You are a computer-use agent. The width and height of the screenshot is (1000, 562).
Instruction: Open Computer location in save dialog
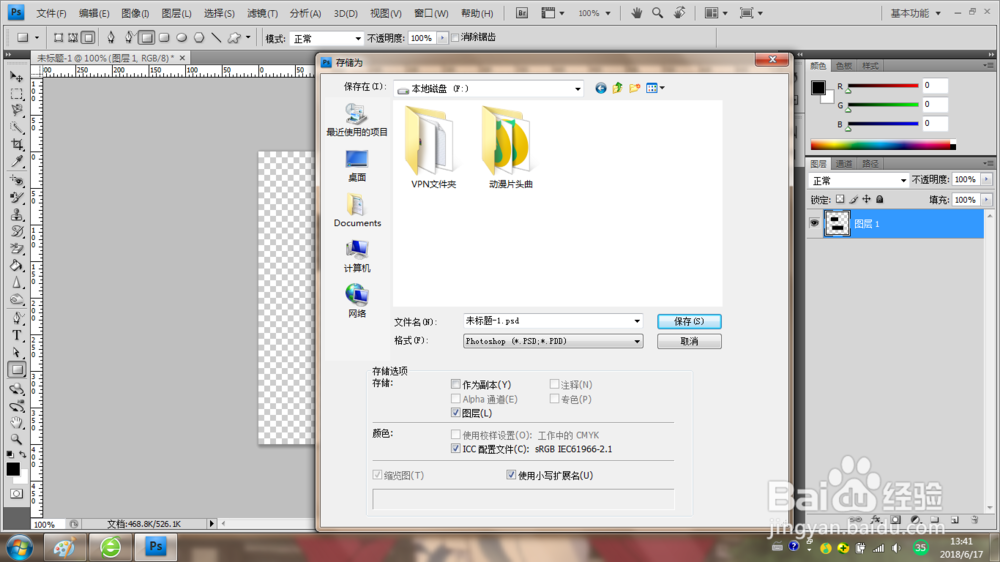(x=357, y=256)
